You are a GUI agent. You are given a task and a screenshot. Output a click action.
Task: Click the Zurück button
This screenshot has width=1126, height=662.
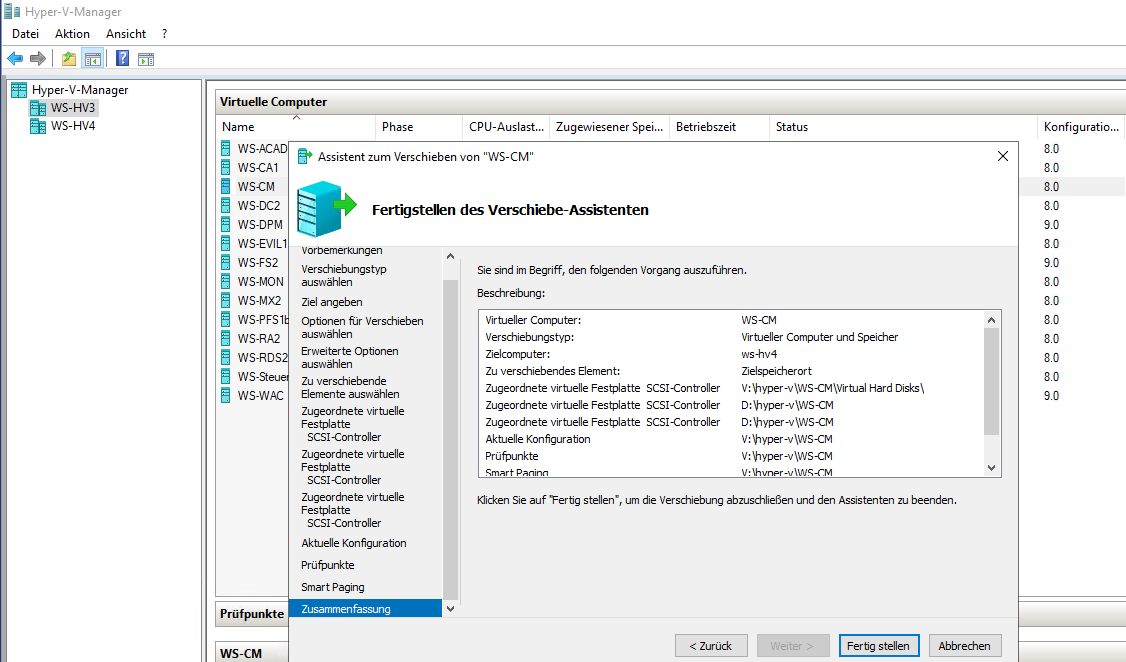(711, 645)
